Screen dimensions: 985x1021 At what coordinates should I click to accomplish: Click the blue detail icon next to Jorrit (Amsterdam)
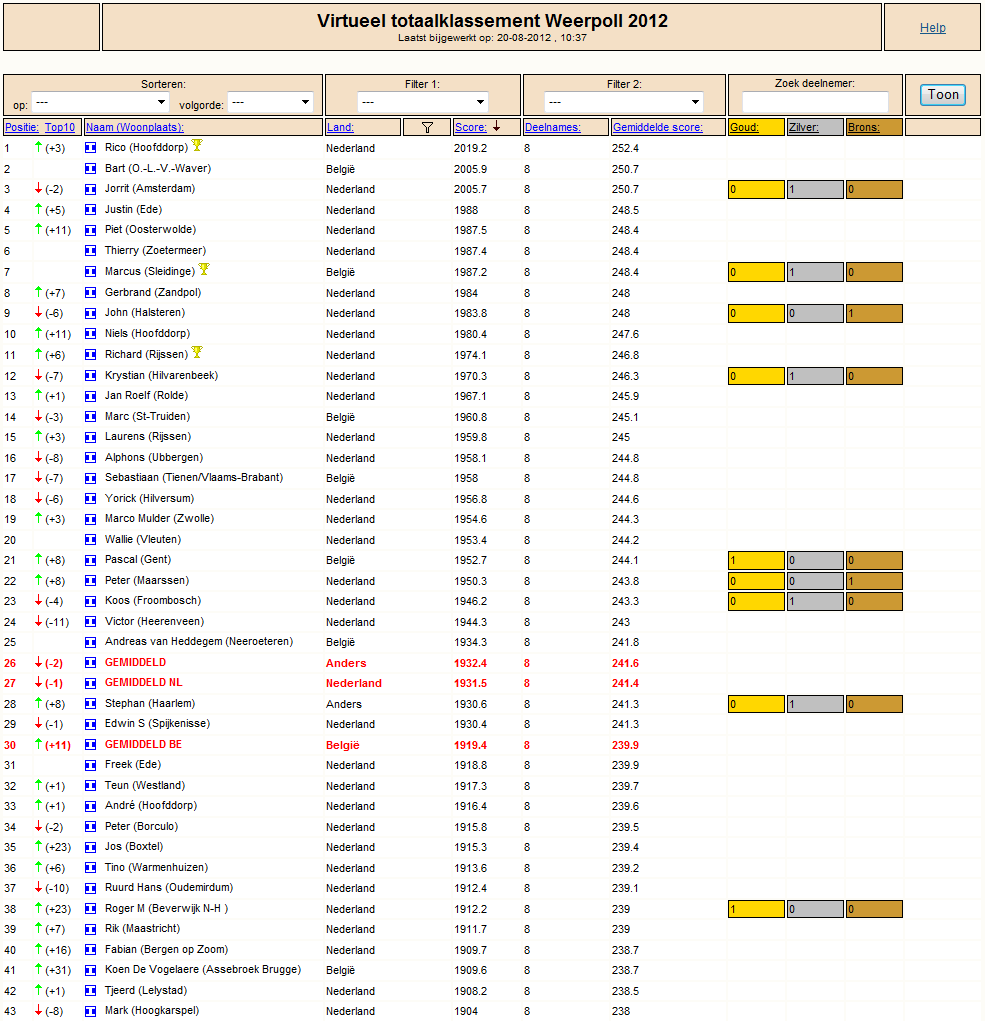click(x=90, y=189)
